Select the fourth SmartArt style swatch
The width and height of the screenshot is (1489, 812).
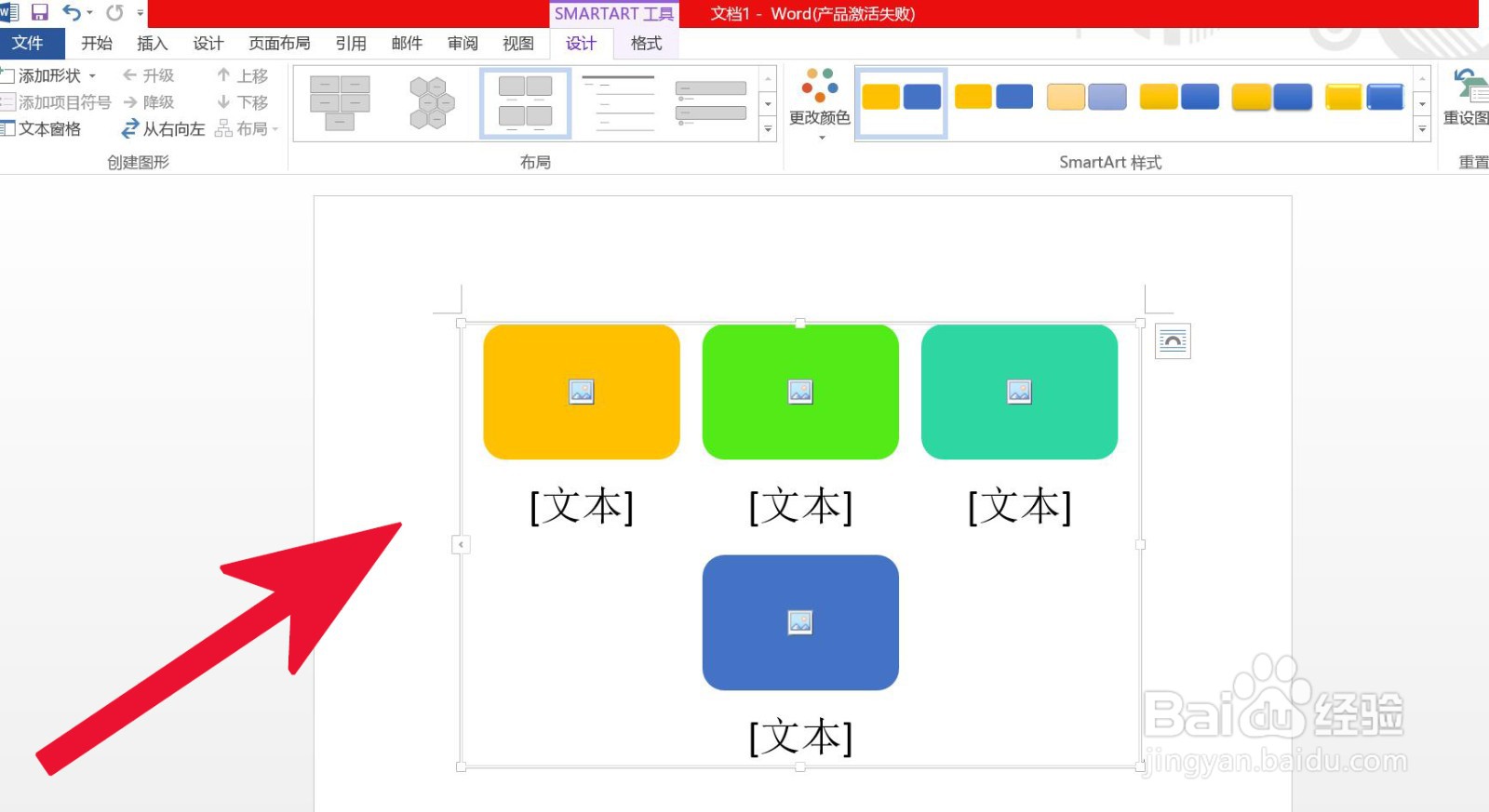1179,97
